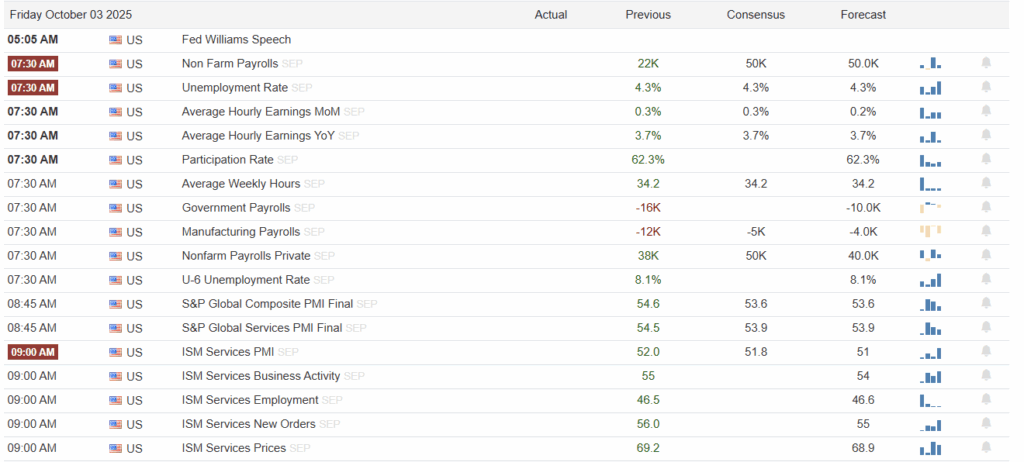Toggle alert bell for Unemployment Rate
This screenshot has height=462, width=1024.
coord(986,87)
